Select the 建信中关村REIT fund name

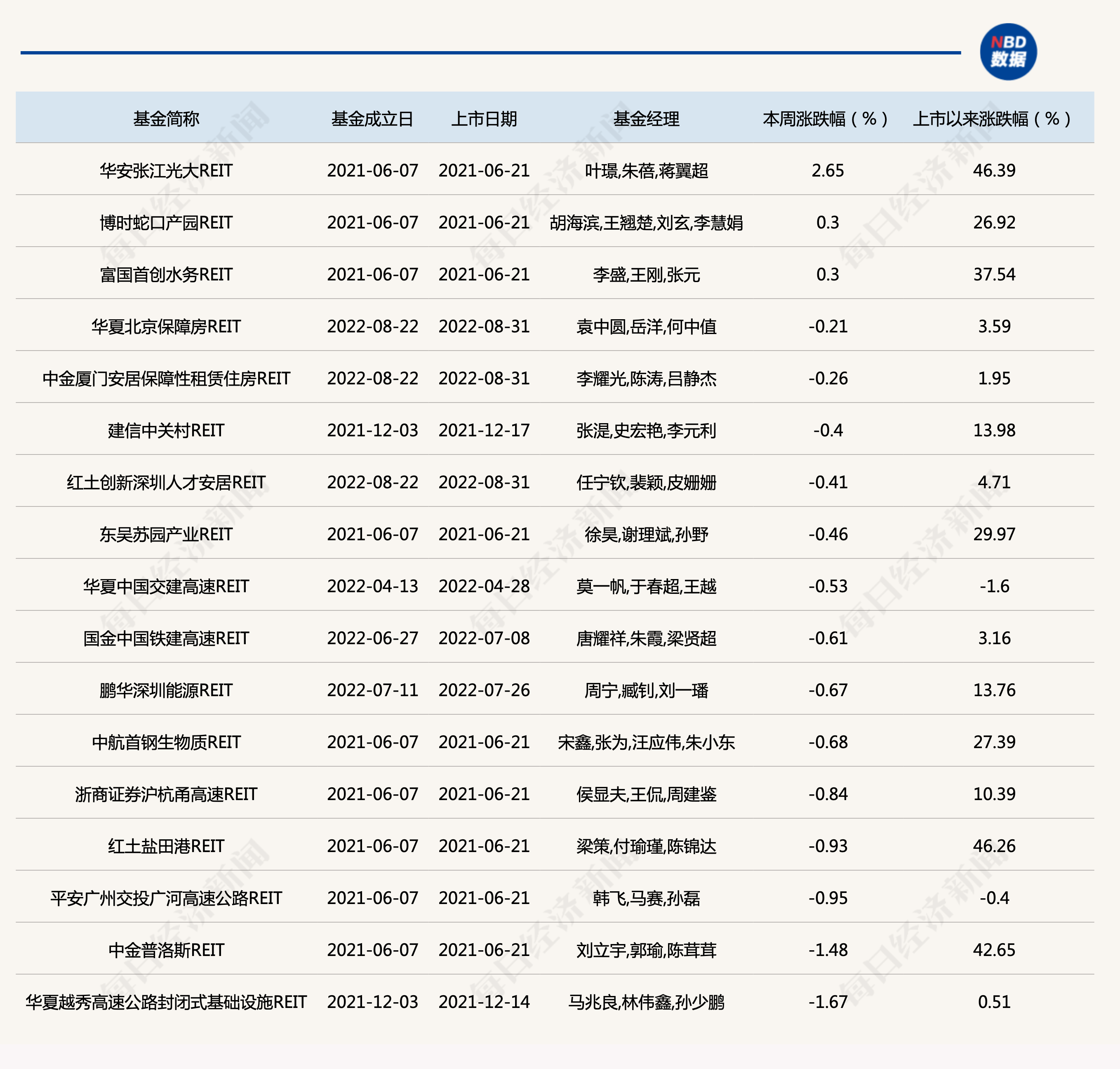click(166, 430)
